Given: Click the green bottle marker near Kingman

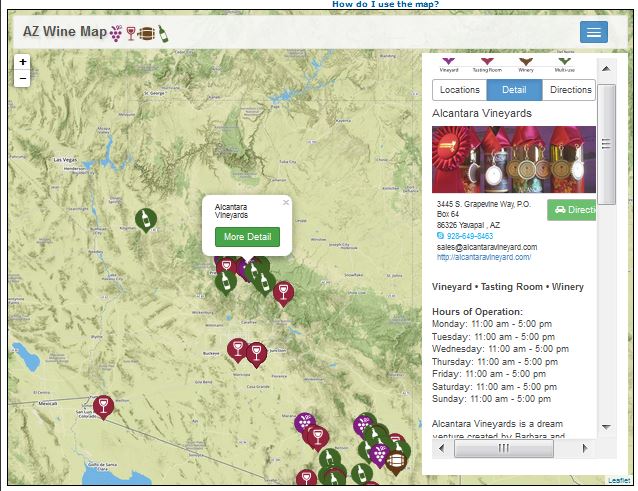Looking at the screenshot, I should click(146, 220).
